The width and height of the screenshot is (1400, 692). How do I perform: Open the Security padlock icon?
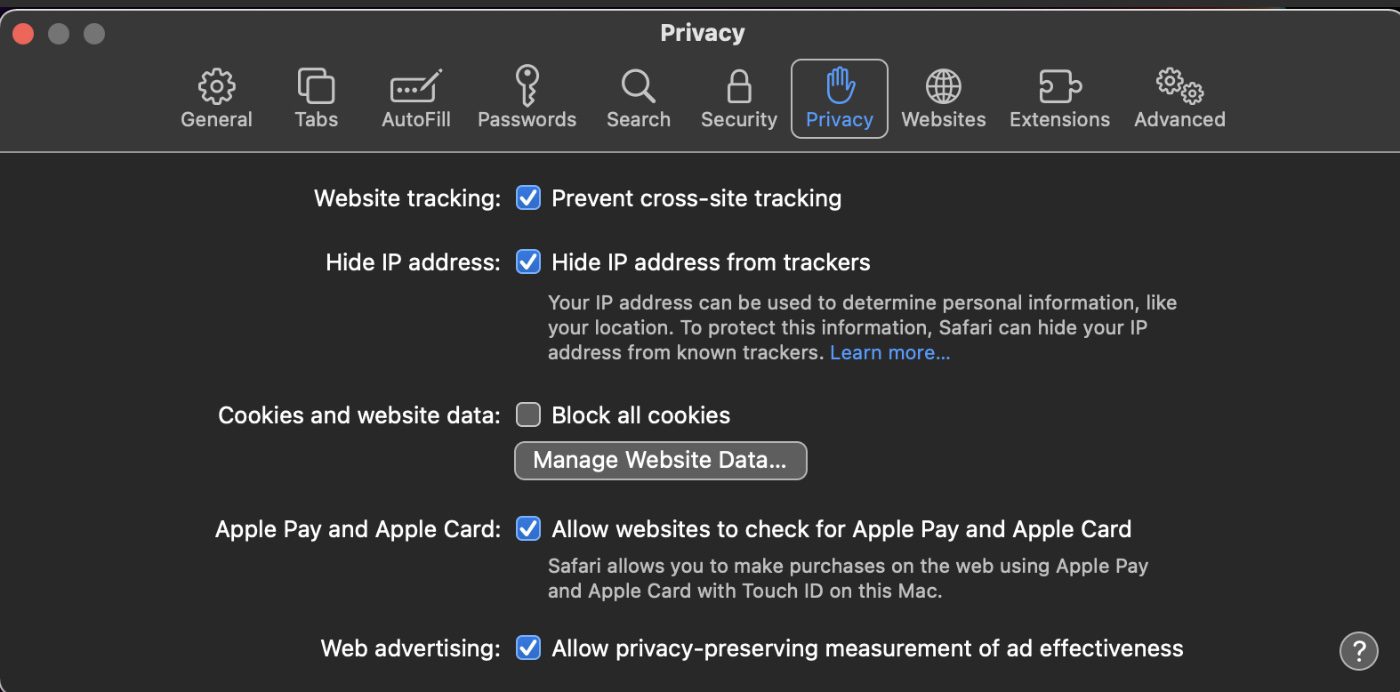coord(739,88)
